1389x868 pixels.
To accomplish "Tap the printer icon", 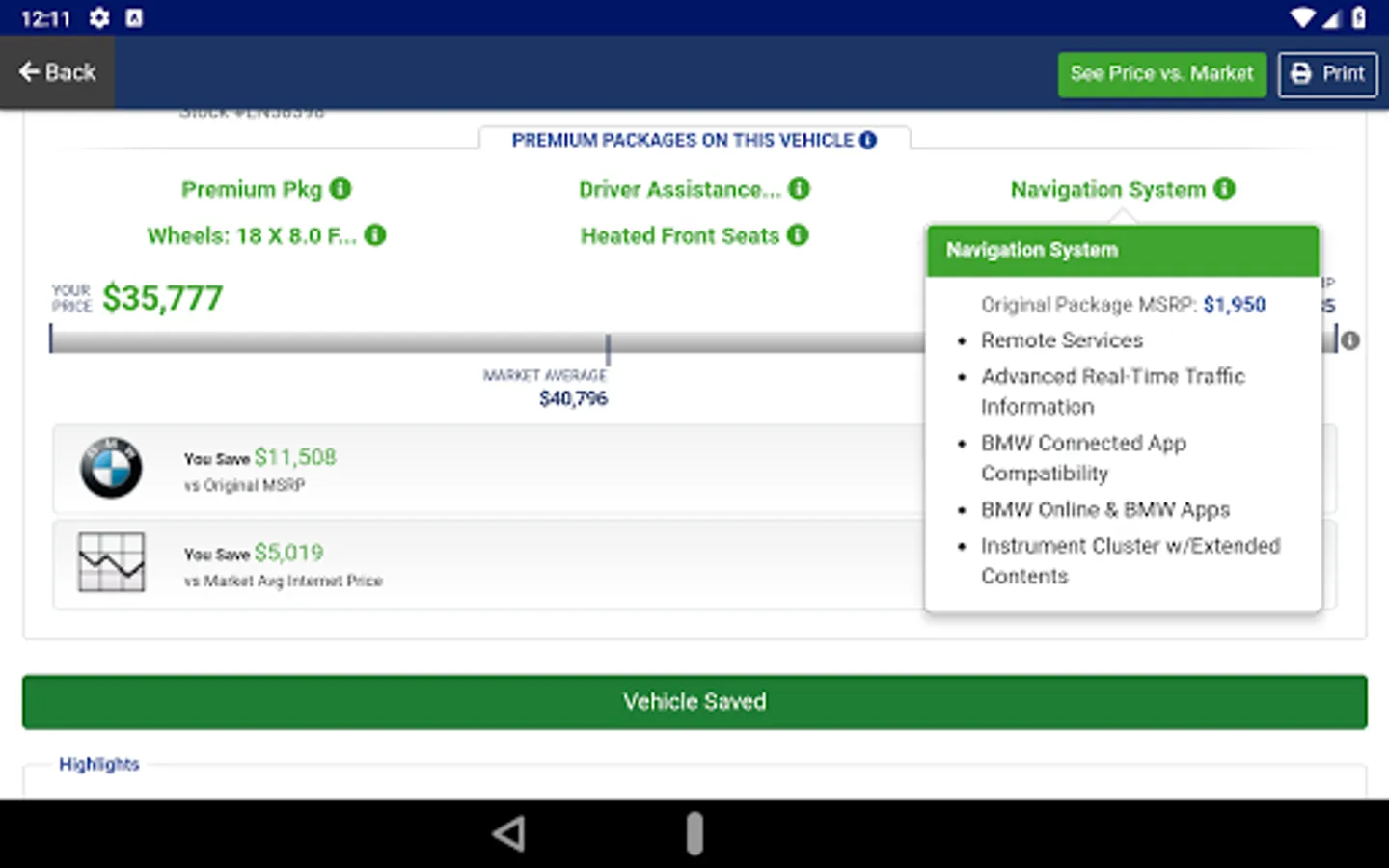I will click(x=1301, y=74).
